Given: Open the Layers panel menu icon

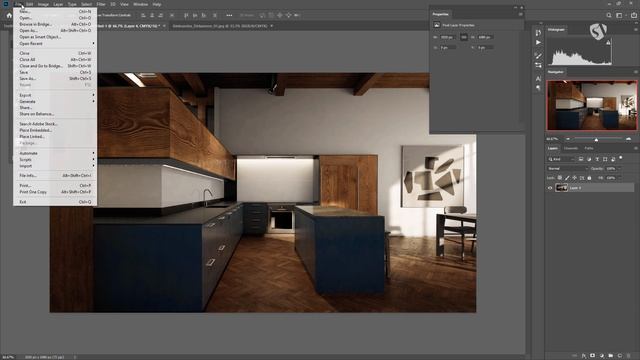Looking at the screenshot, I should [x=636, y=149].
